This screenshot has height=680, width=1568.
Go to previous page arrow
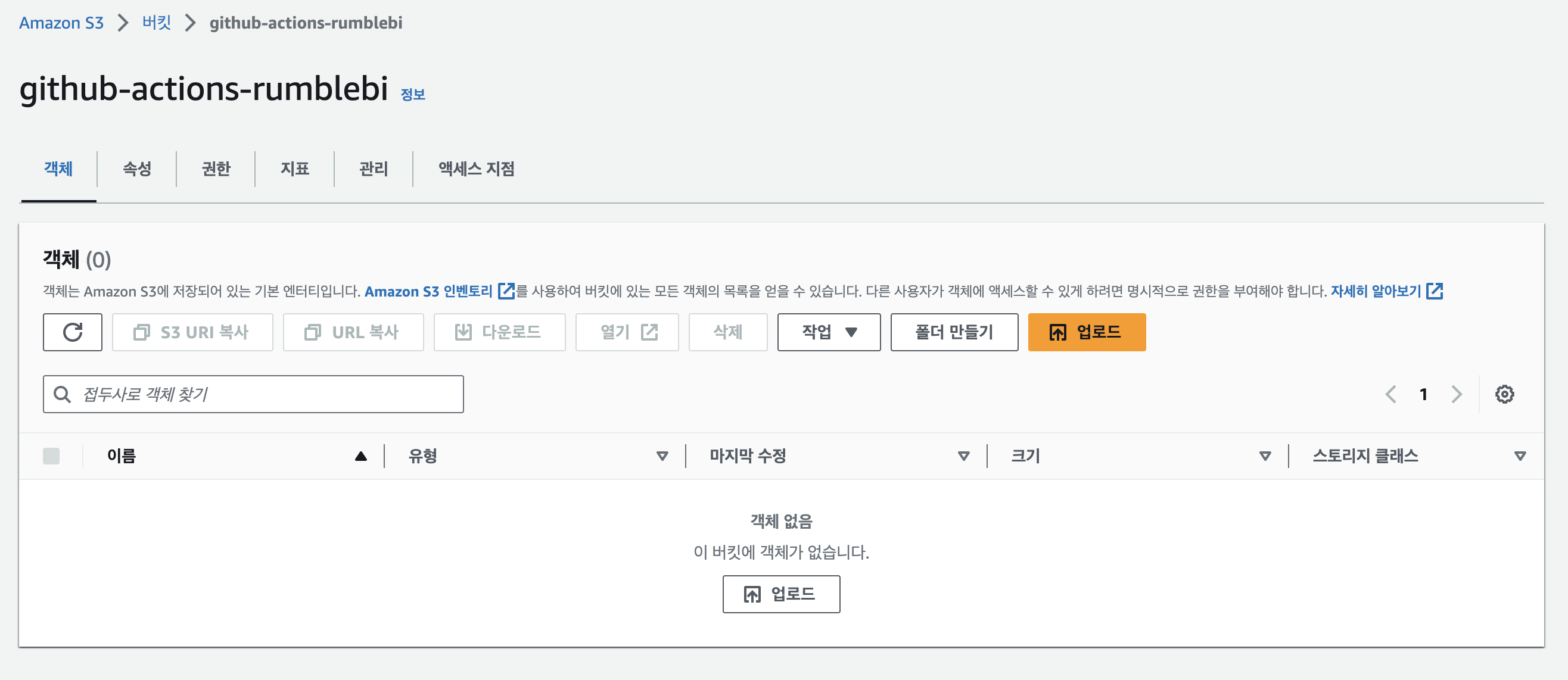coord(1391,394)
